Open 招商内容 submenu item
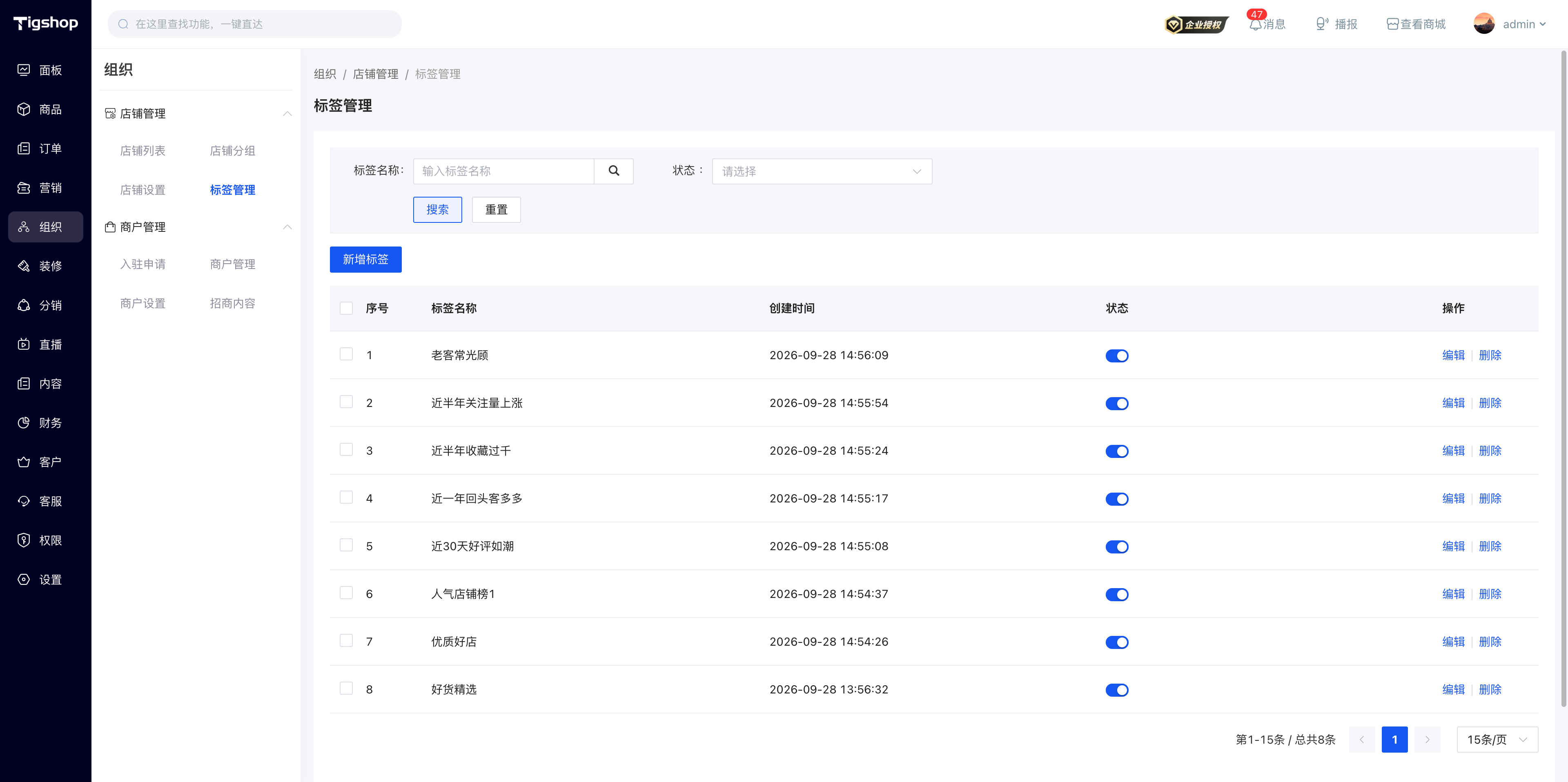1568x782 pixels. [232, 304]
